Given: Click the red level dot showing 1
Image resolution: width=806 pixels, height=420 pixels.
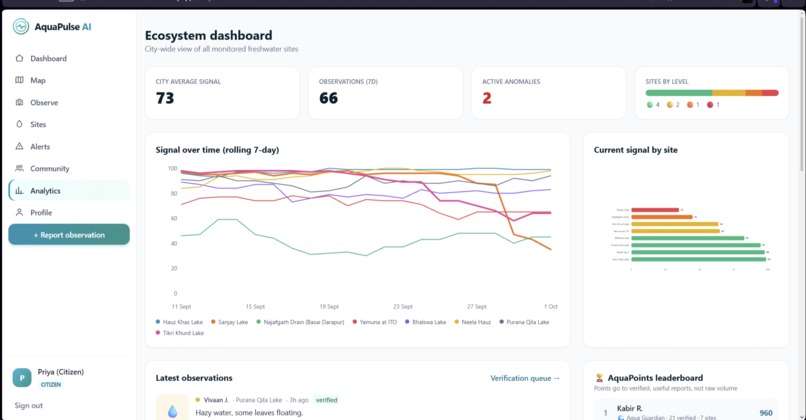Looking at the screenshot, I should coord(710,104).
